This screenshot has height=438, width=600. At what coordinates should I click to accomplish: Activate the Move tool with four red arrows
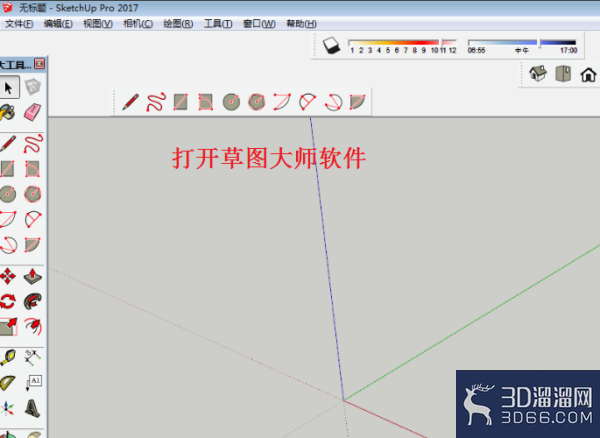[8, 276]
